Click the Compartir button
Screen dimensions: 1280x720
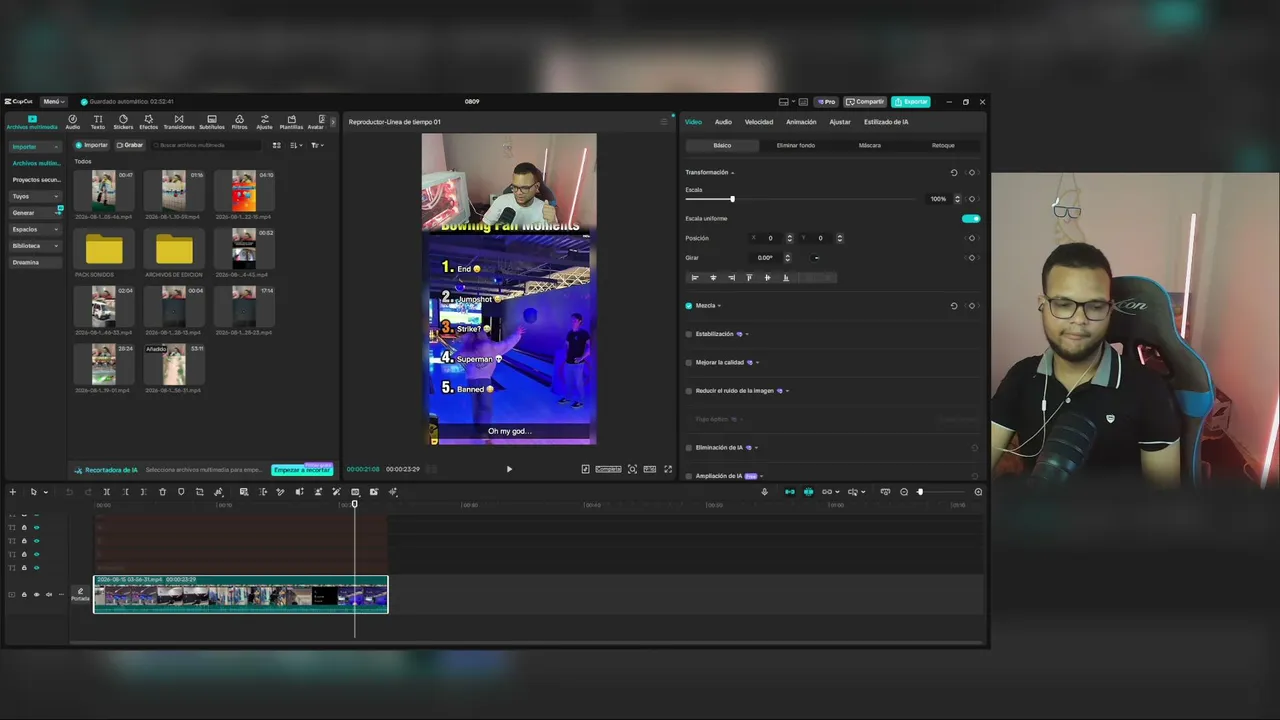coord(866,102)
